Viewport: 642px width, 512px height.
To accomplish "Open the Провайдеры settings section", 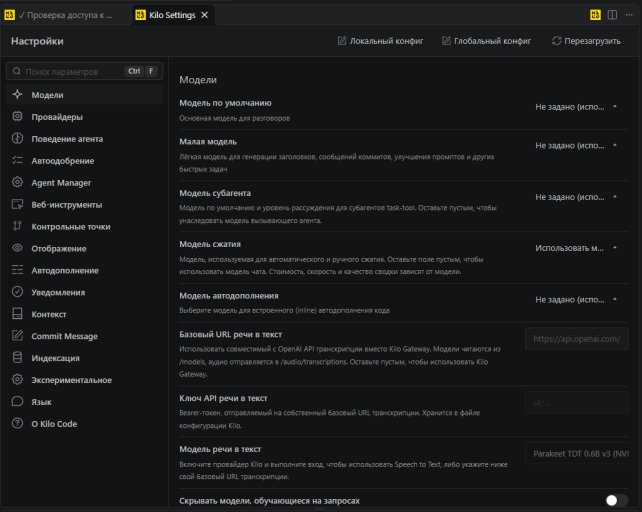I will coord(85,117).
